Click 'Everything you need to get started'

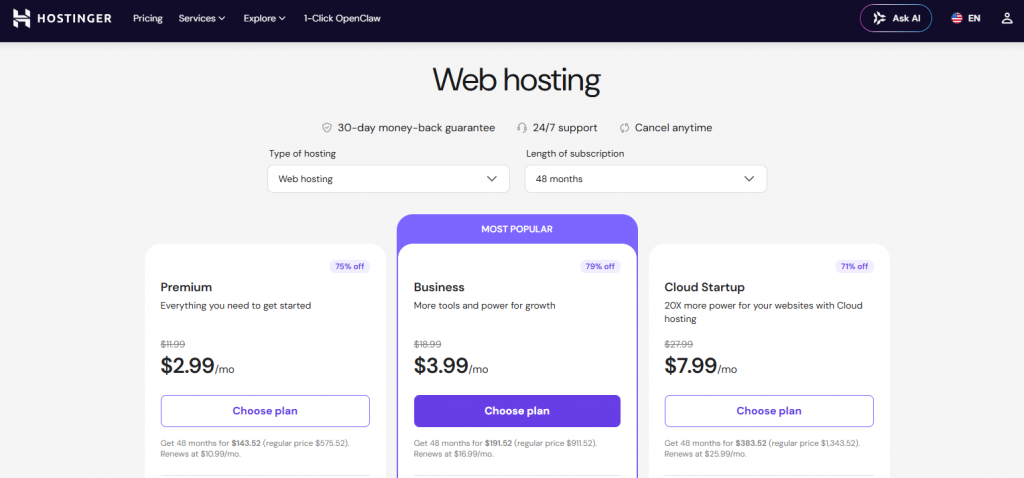click(236, 306)
